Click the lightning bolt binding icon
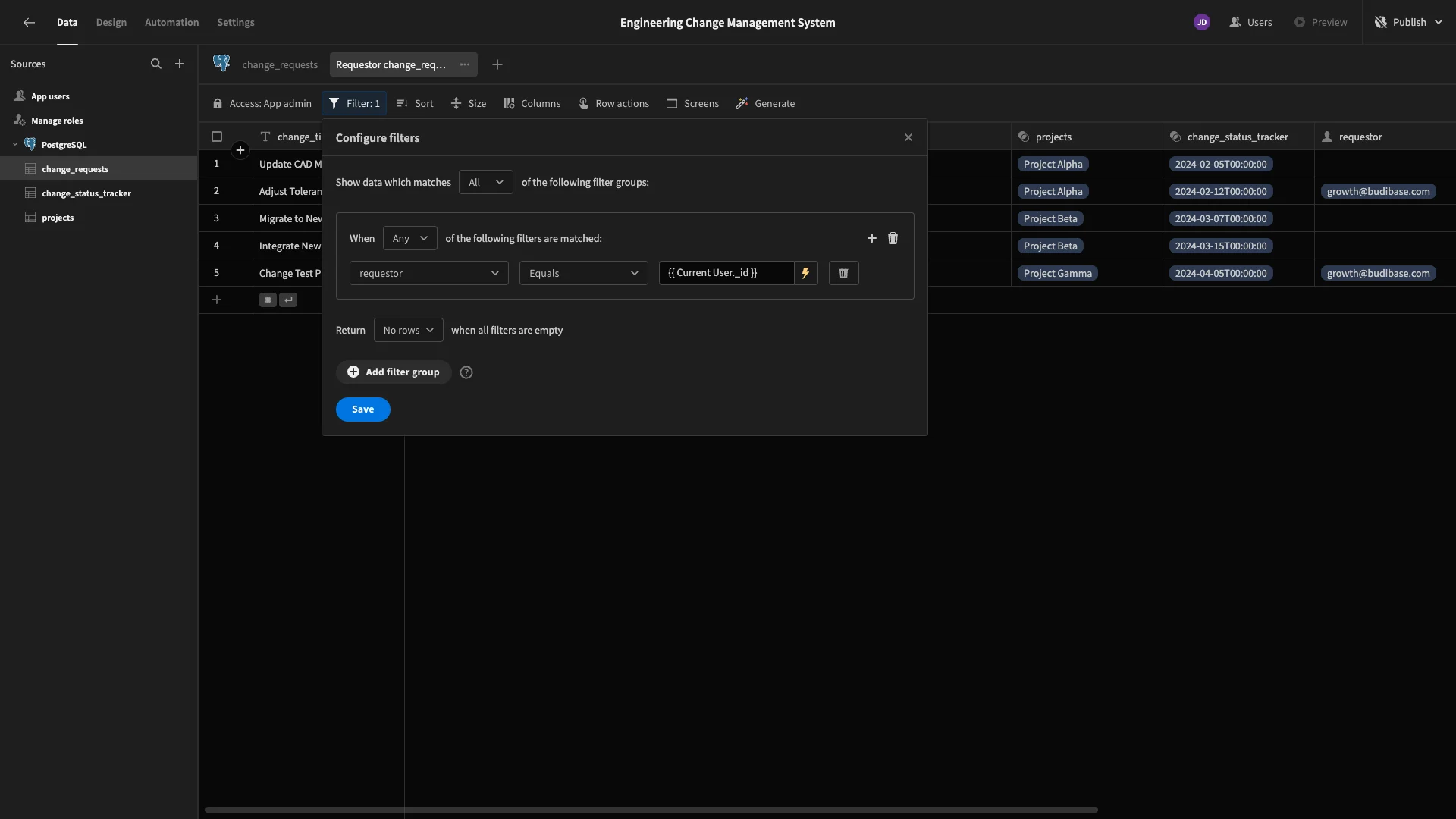Viewport: 1456px width, 819px height. coord(806,273)
